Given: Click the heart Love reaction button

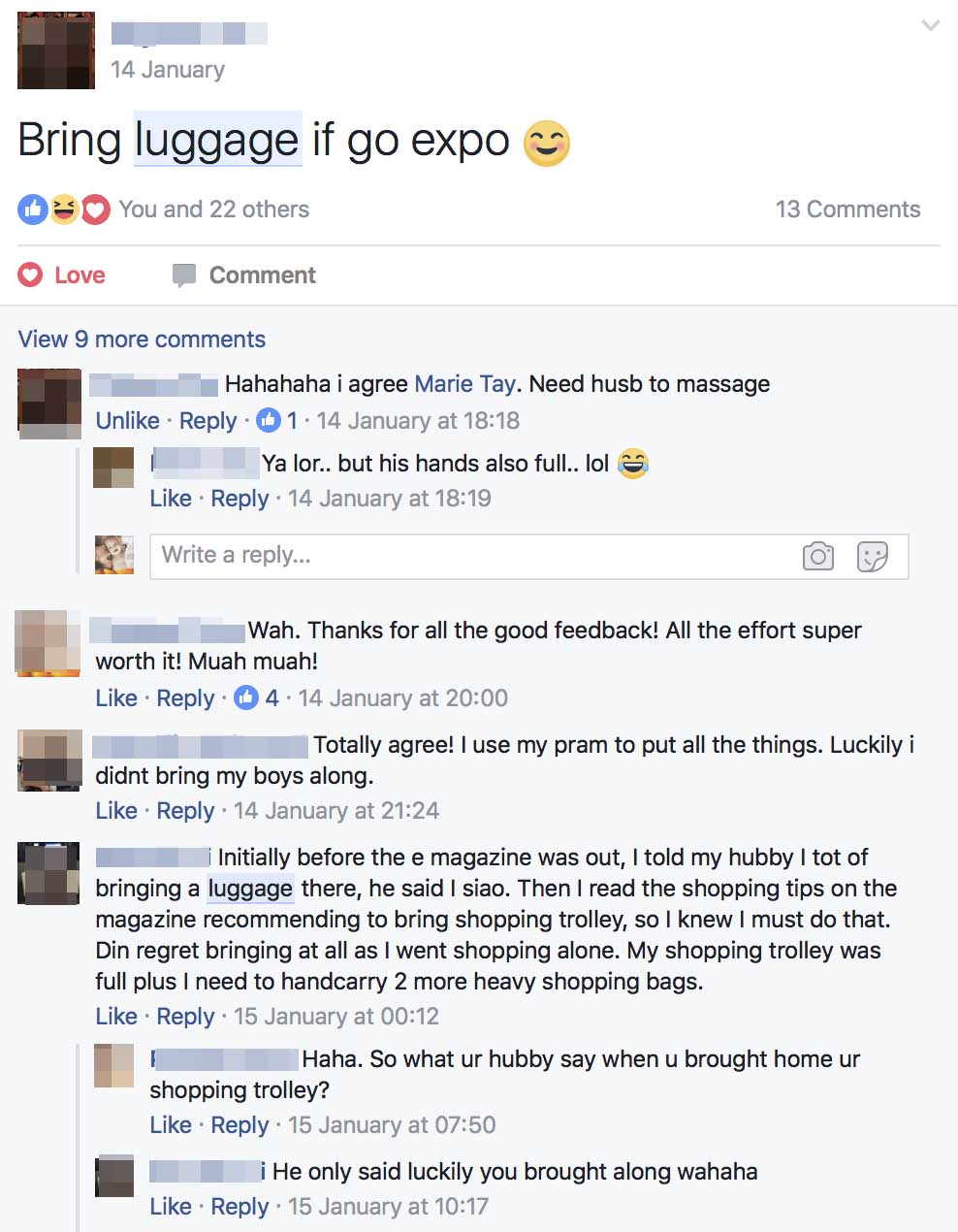Looking at the screenshot, I should coord(62,276).
